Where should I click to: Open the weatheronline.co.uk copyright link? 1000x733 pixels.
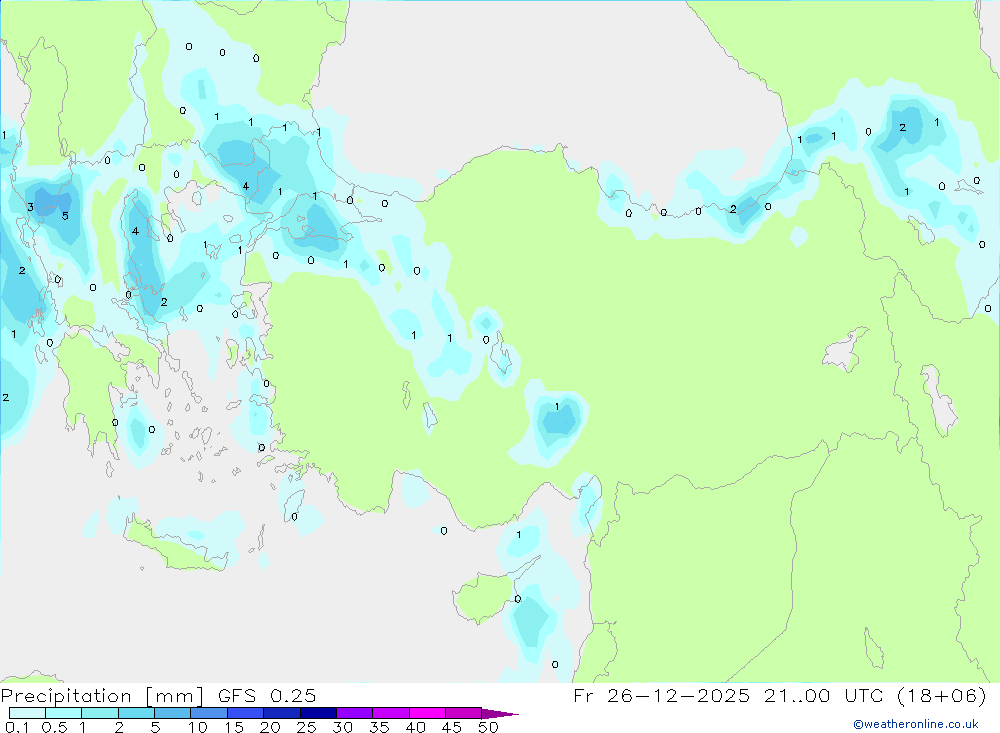[x=916, y=724]
